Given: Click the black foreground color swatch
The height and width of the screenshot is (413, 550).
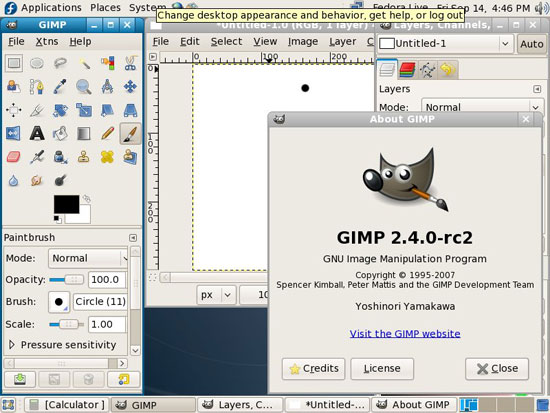Looking at the screenshot, I should point(66,204).
